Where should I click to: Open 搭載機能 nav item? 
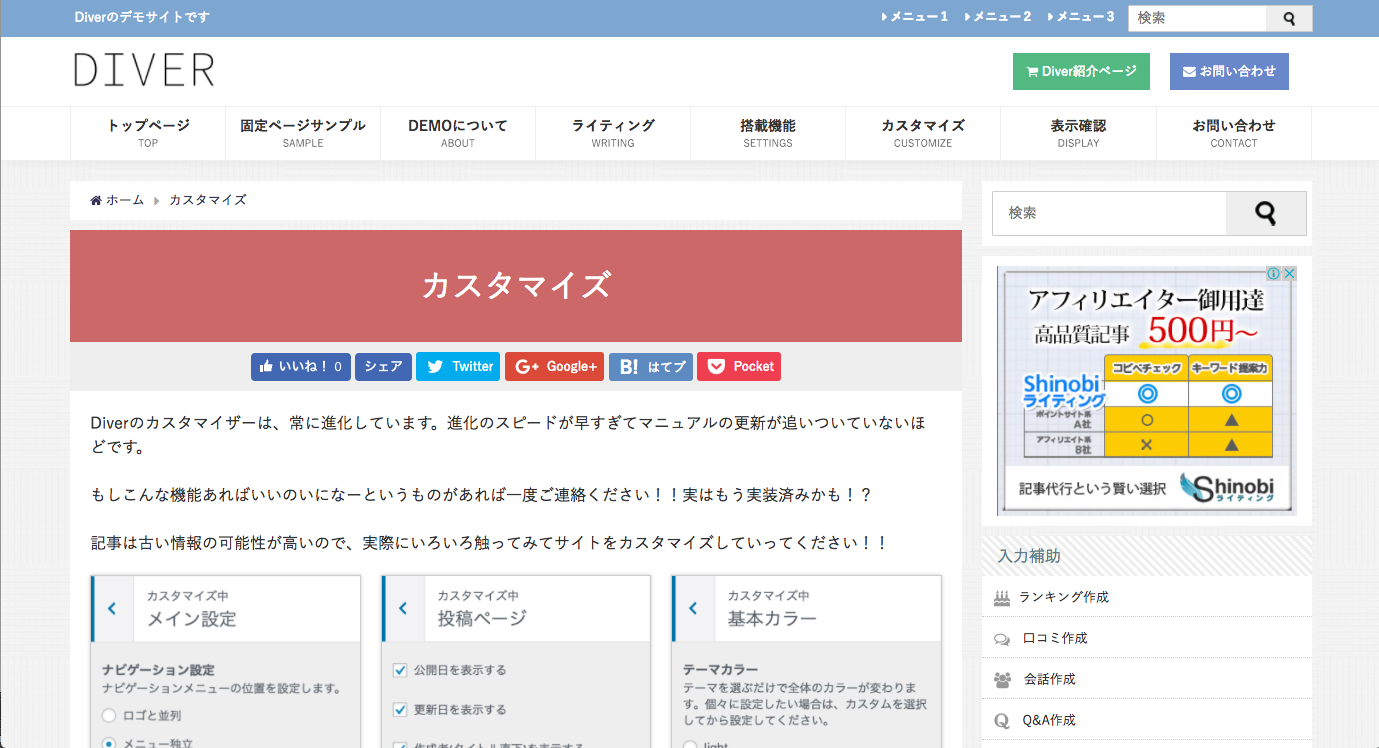pyautogui.click(x=768, y=133)
